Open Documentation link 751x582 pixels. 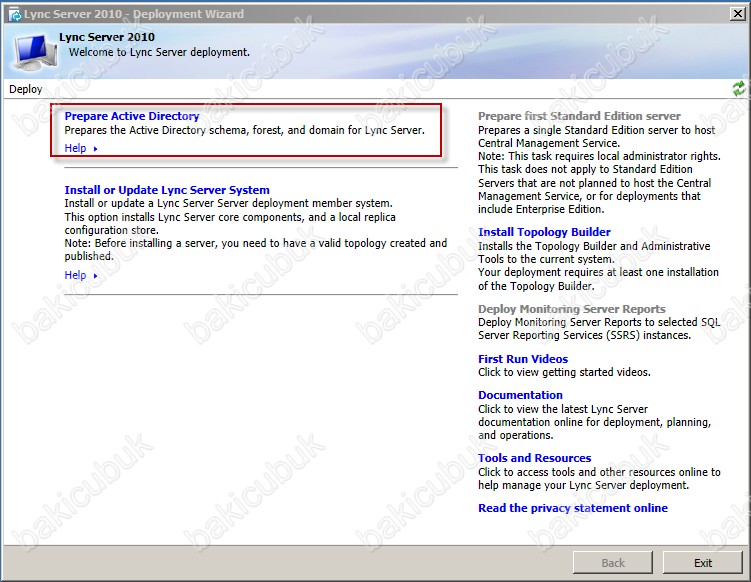coord(520,395)
